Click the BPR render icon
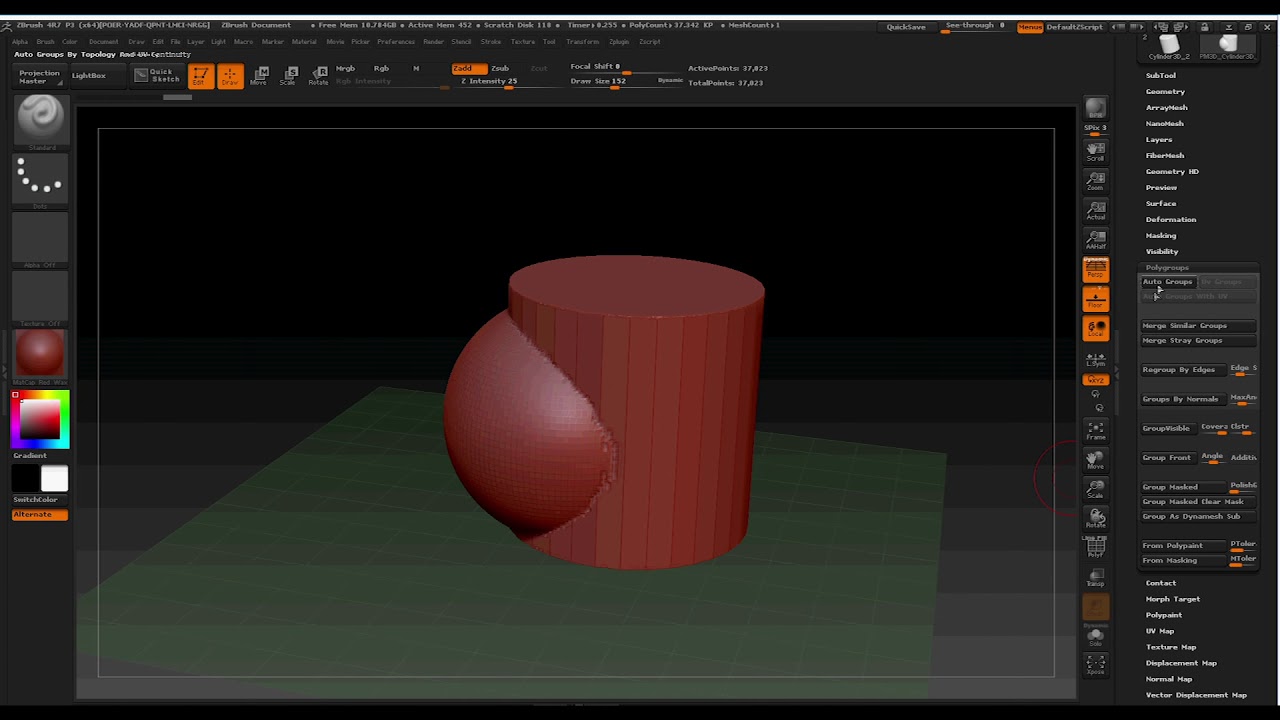The width and height of the screenshot is (1280, 720). (1096, 109)
